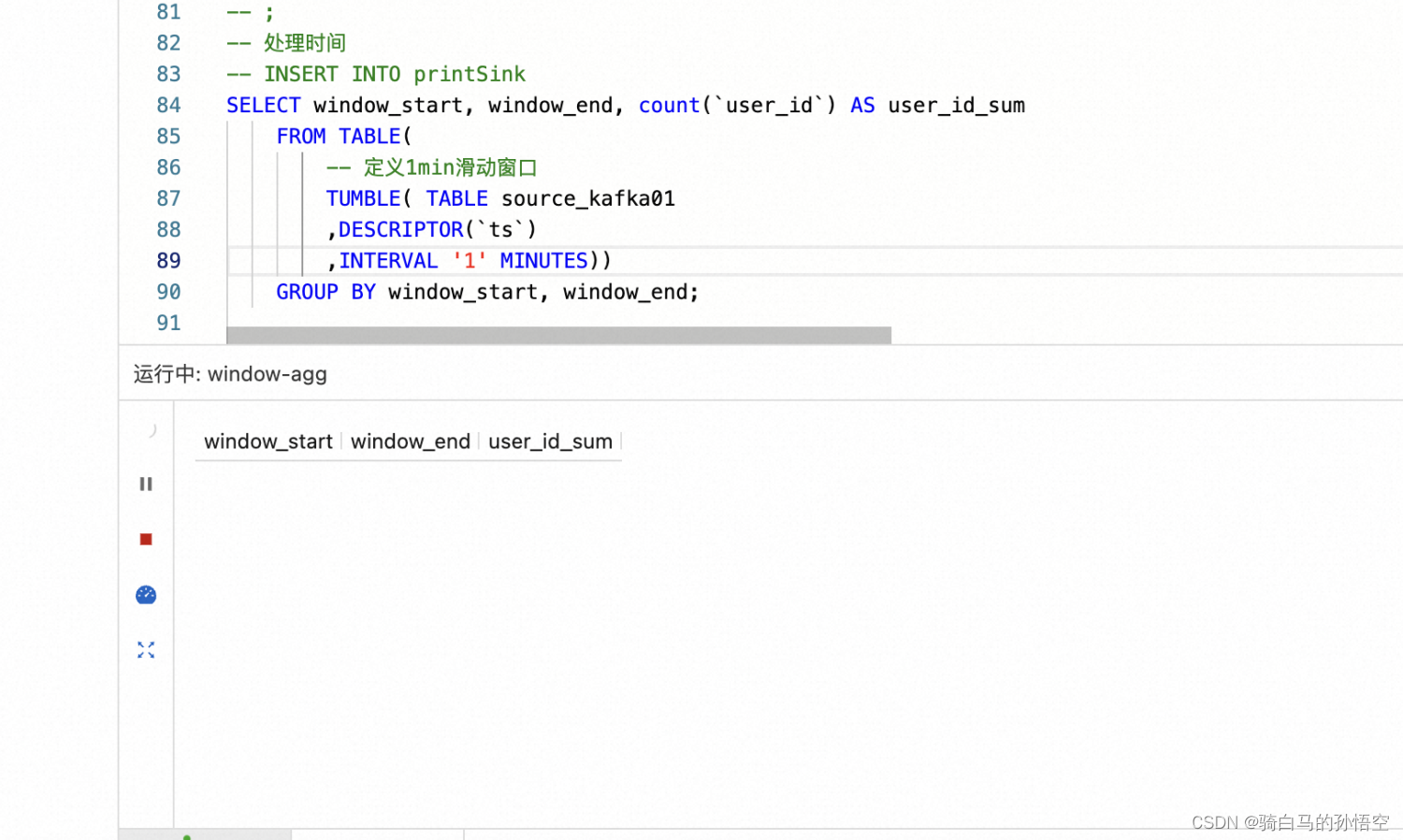1403x840 pixels.
Task: Click the commented INSERT INTO printSink line
Action: pos(376,74)
